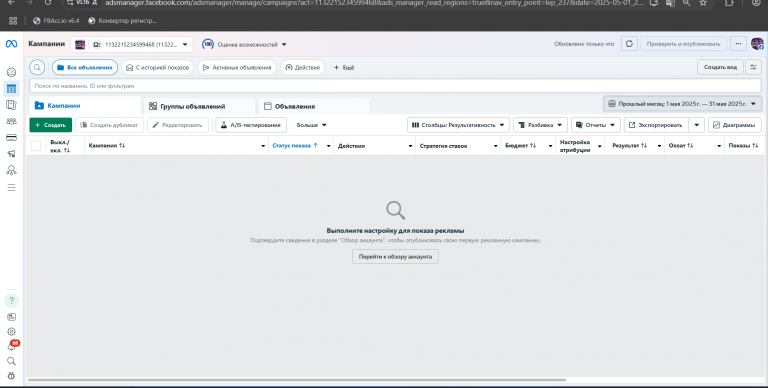Open the help question mark icon
This screenshot has height=388, width=768.
click(x=11, y=300)
